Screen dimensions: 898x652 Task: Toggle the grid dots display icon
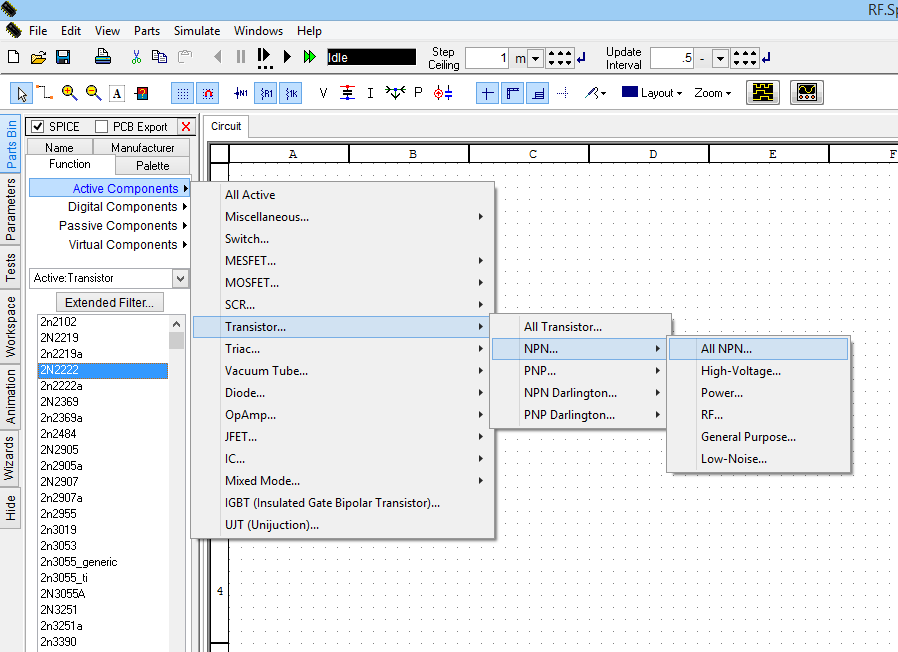(x=183, y=93)
